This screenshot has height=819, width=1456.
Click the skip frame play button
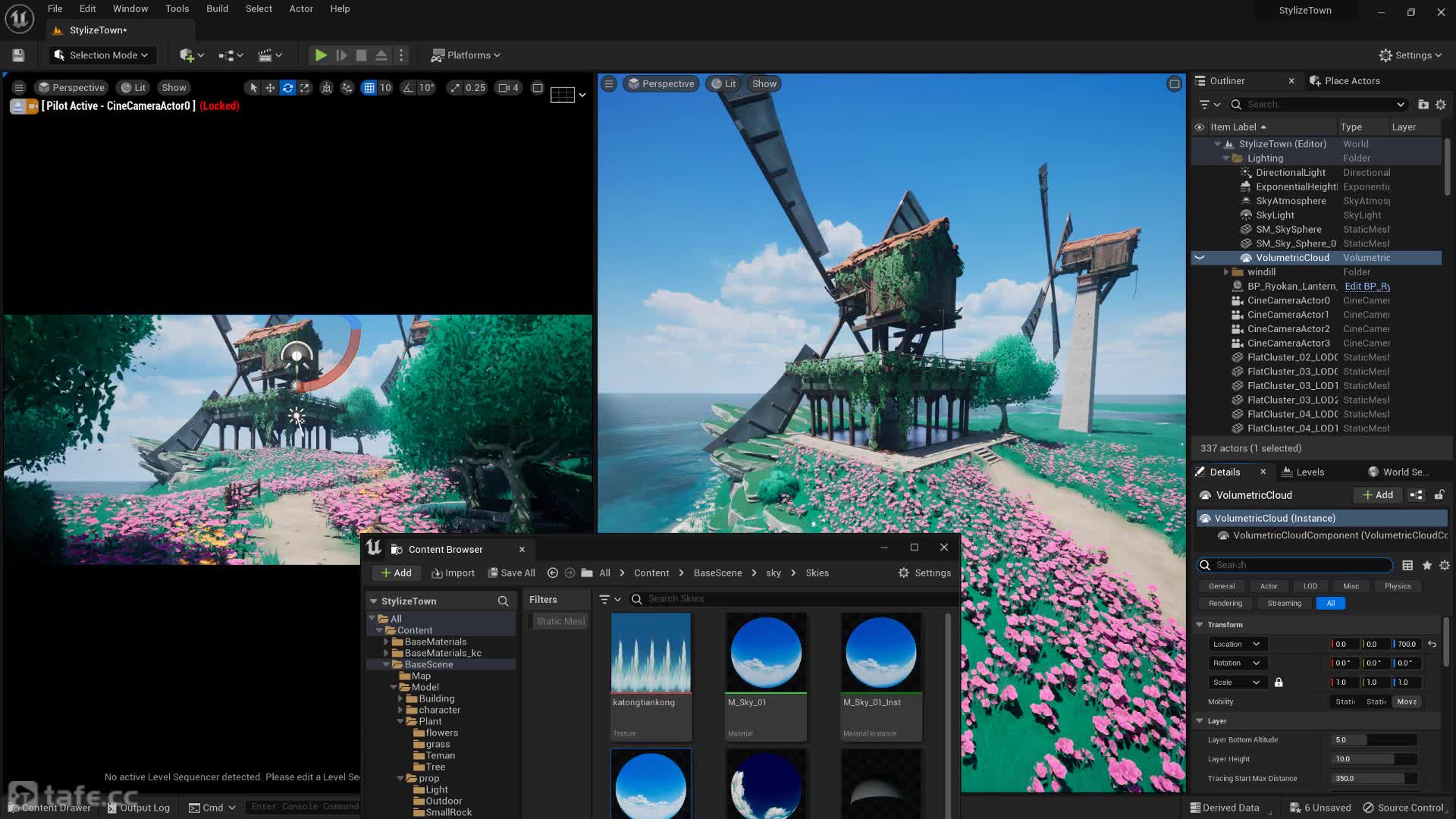coord(341,55)
